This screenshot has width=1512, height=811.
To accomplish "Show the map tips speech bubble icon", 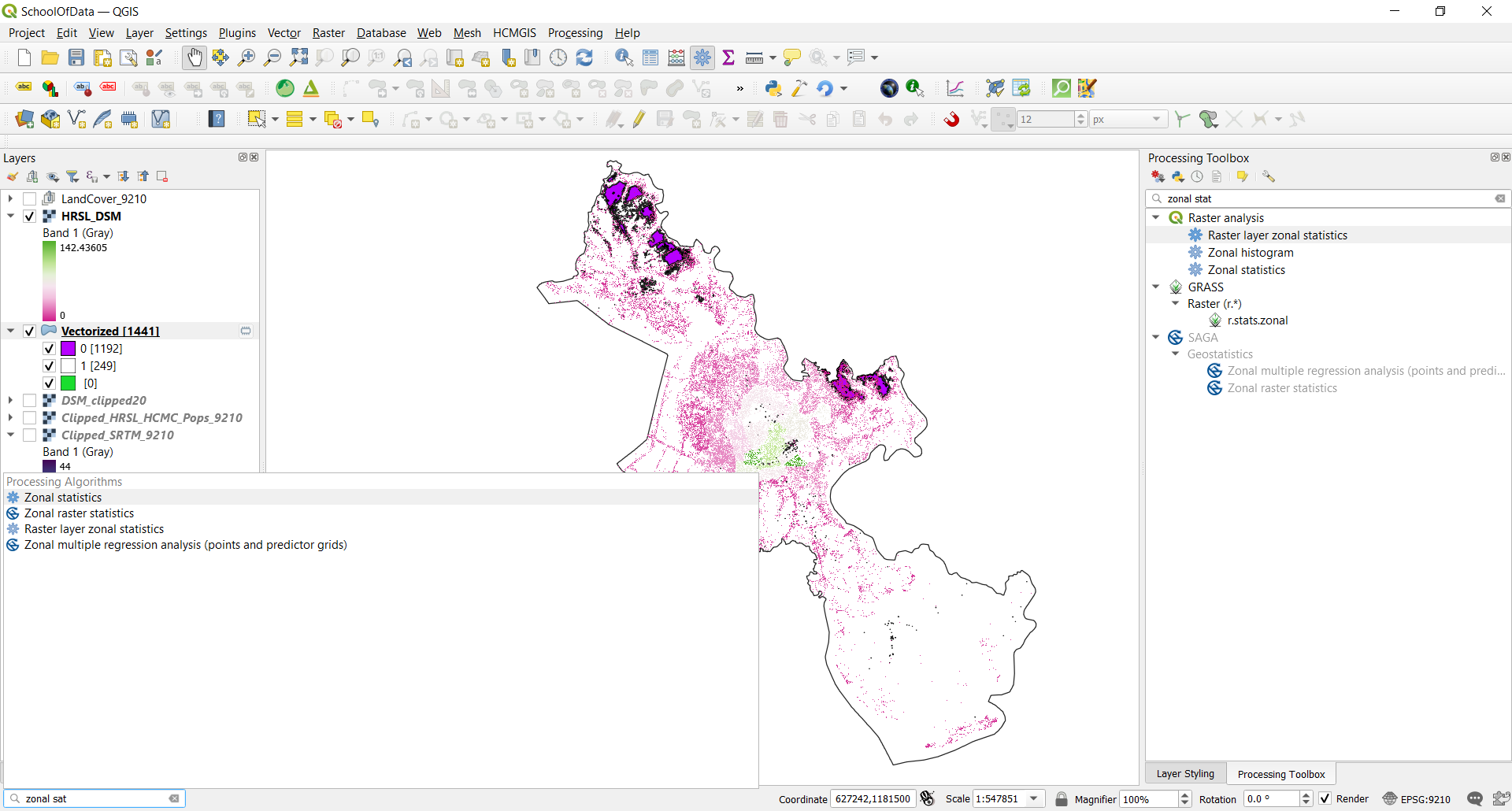I will 792,57.
